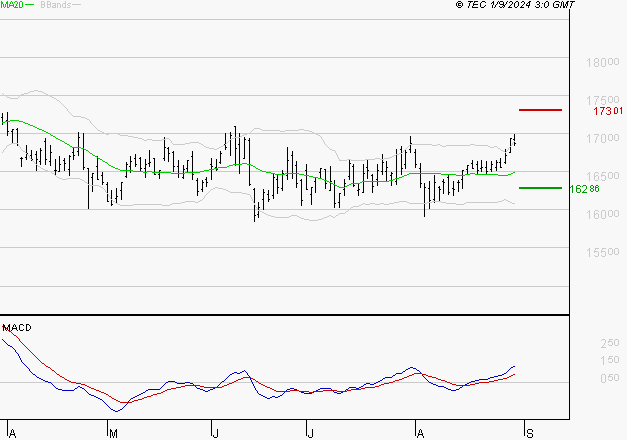Viewport: 627px width, 440px height.
Task: Click the 165.00 price axis label
Action: tap(603, 176)
